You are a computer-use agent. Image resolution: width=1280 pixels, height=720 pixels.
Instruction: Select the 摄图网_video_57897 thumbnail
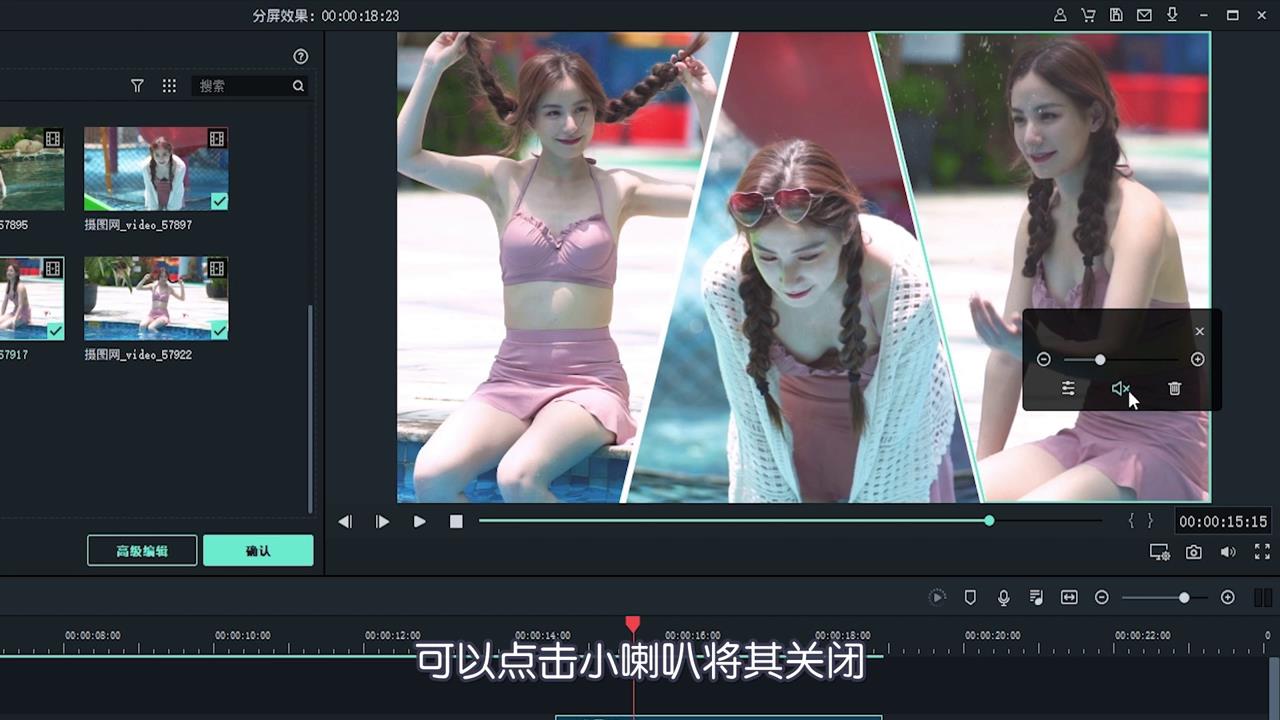[156, 168]
